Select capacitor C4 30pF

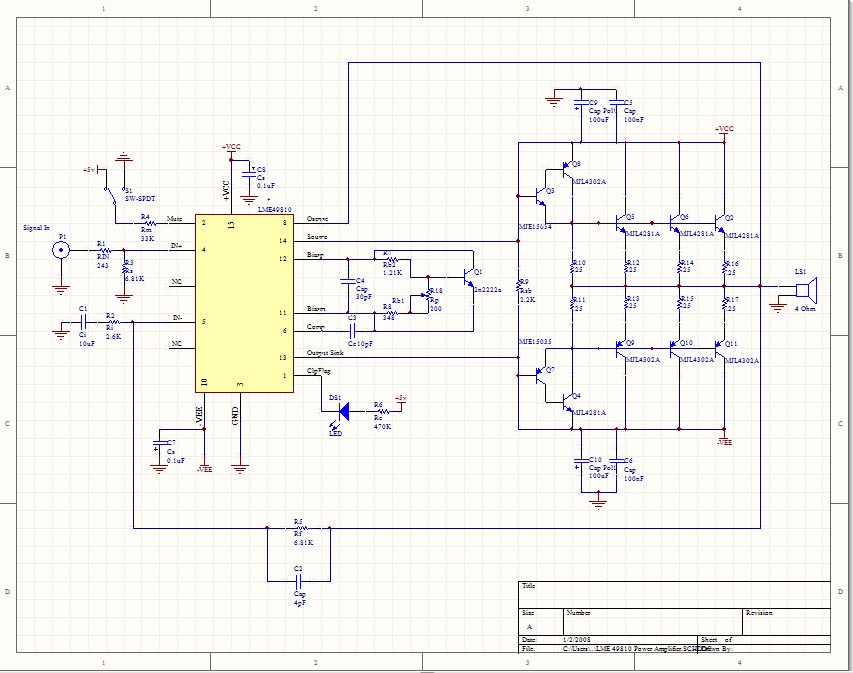coord(348,281)
